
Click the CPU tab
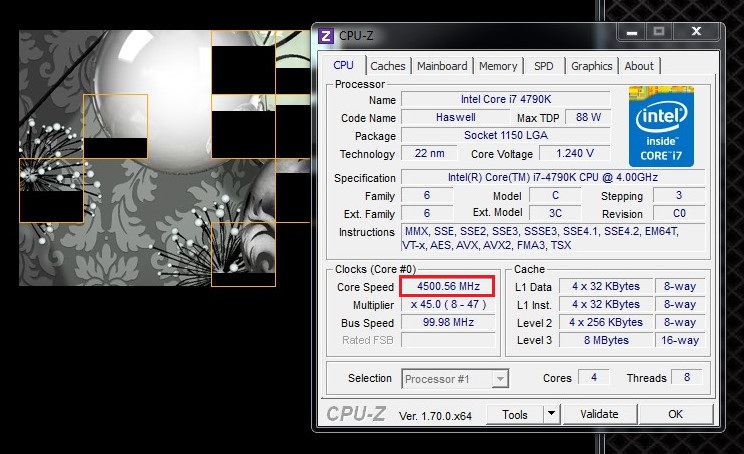343,65
